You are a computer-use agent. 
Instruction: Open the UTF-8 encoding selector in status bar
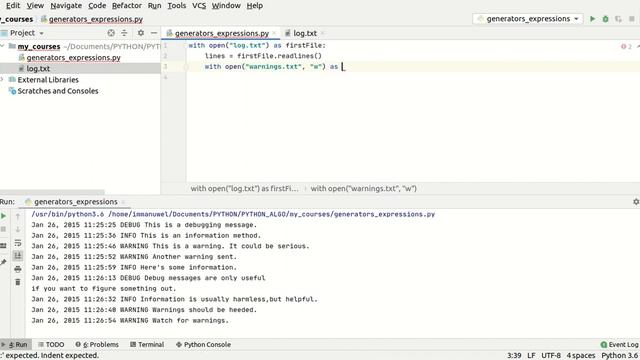tap(551, 356)
